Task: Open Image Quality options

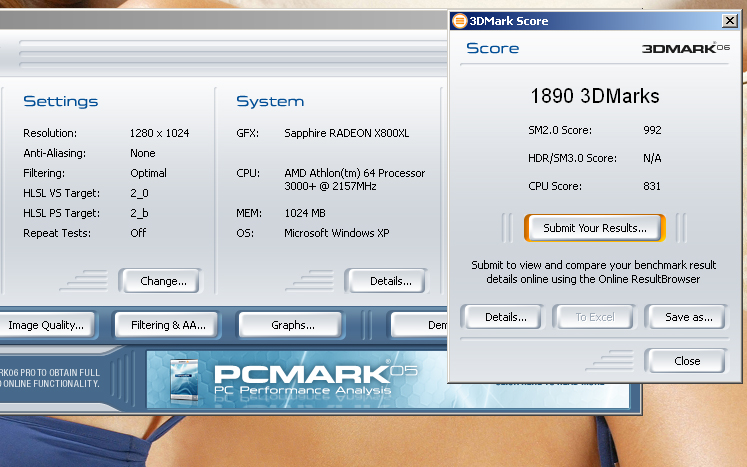Action: click(x=46, y=325)
